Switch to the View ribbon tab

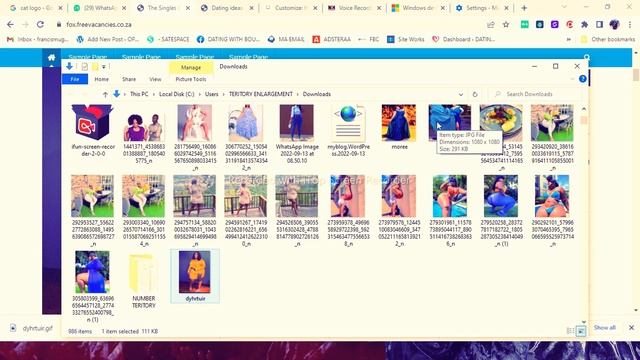155,79
